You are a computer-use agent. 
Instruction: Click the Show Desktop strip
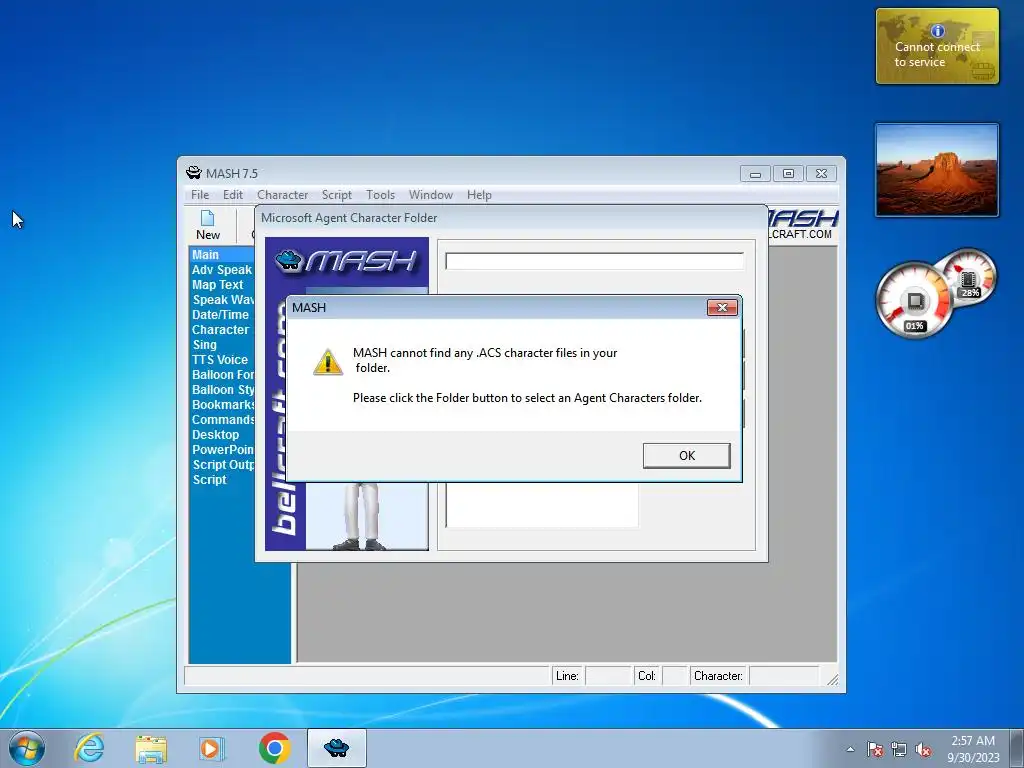tap(1017, 748)
